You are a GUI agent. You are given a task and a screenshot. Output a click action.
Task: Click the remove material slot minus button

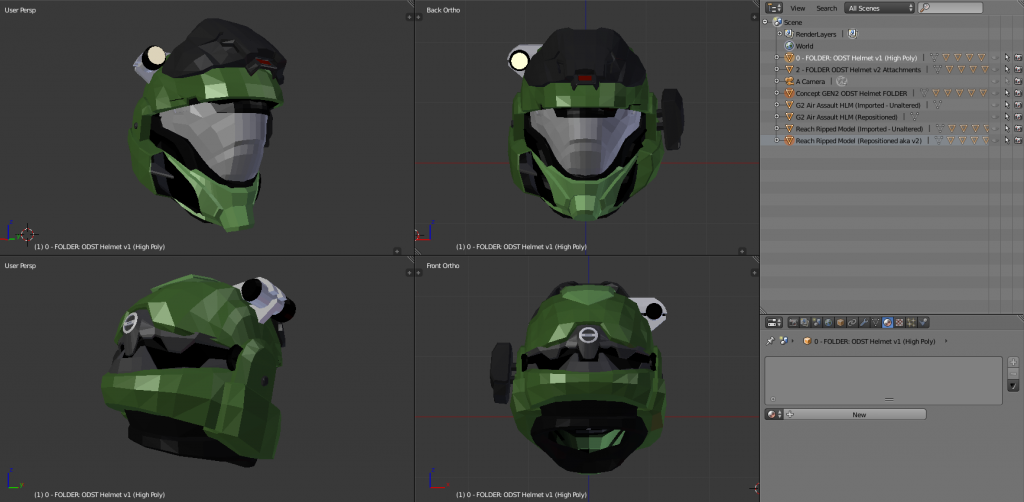(x=1014, y=373)
